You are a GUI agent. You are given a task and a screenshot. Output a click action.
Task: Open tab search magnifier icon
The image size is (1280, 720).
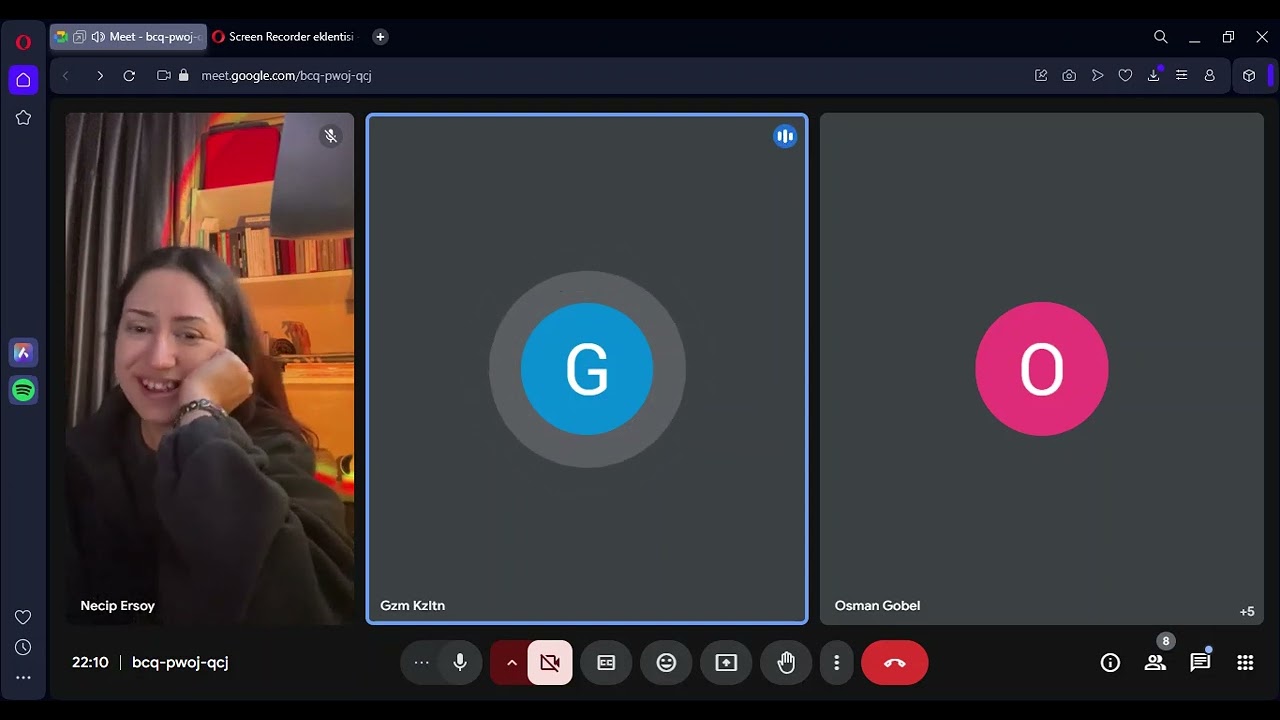click(x=1160, y=37)
